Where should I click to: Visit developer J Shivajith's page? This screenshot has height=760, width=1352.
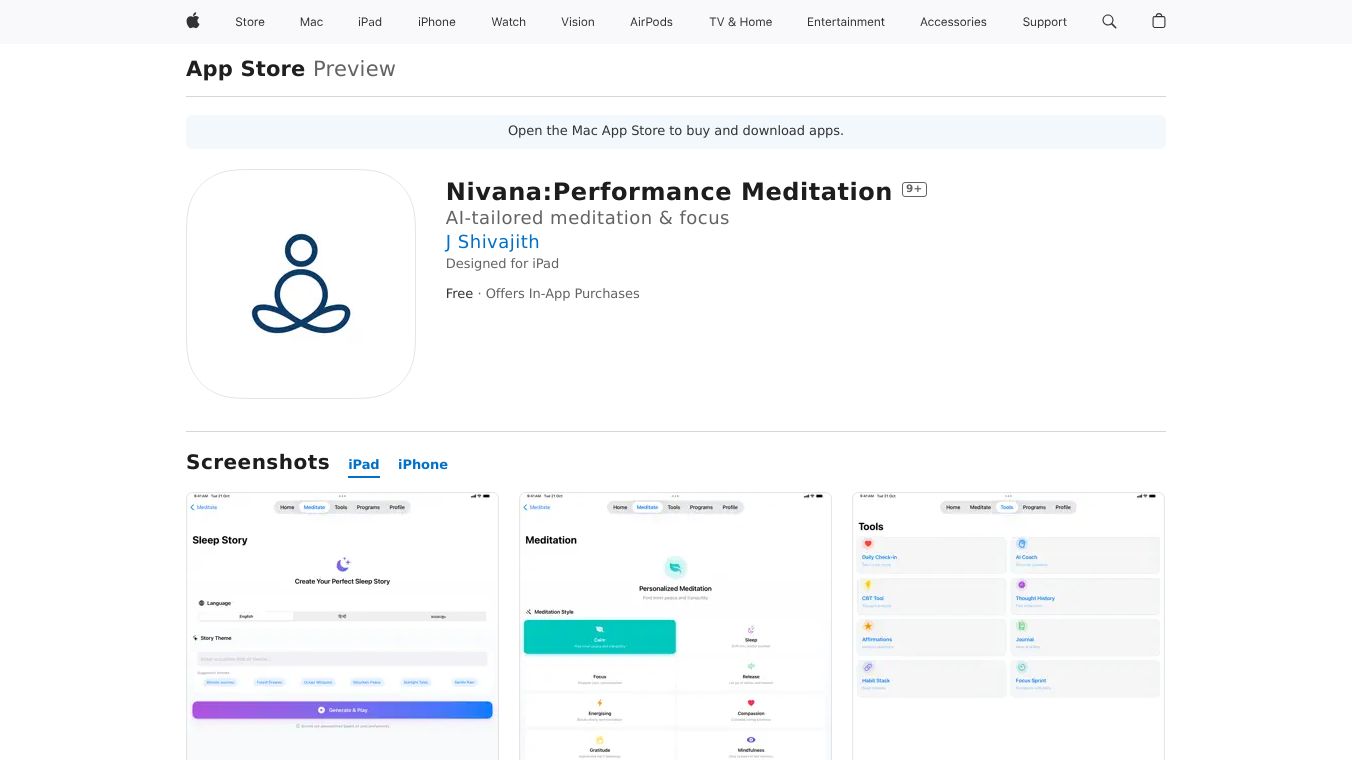click(x=492, y=242)
